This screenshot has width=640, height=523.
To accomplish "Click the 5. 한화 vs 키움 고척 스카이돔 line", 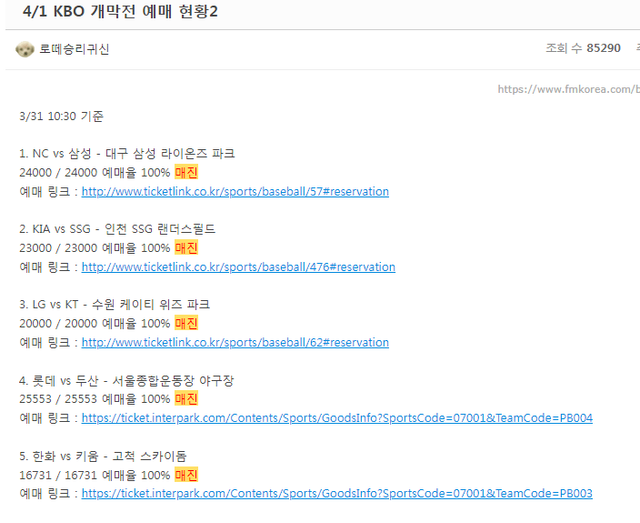I will coord(103,456).
